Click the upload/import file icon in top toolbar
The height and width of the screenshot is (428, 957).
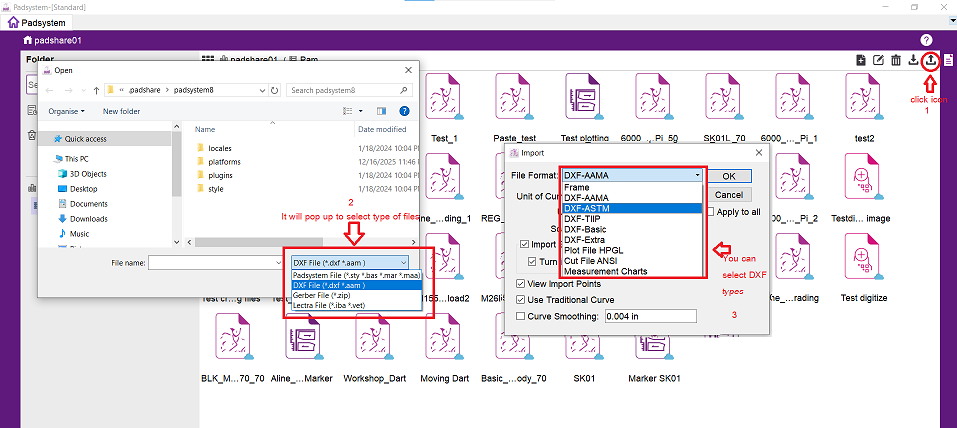[930, 60]
